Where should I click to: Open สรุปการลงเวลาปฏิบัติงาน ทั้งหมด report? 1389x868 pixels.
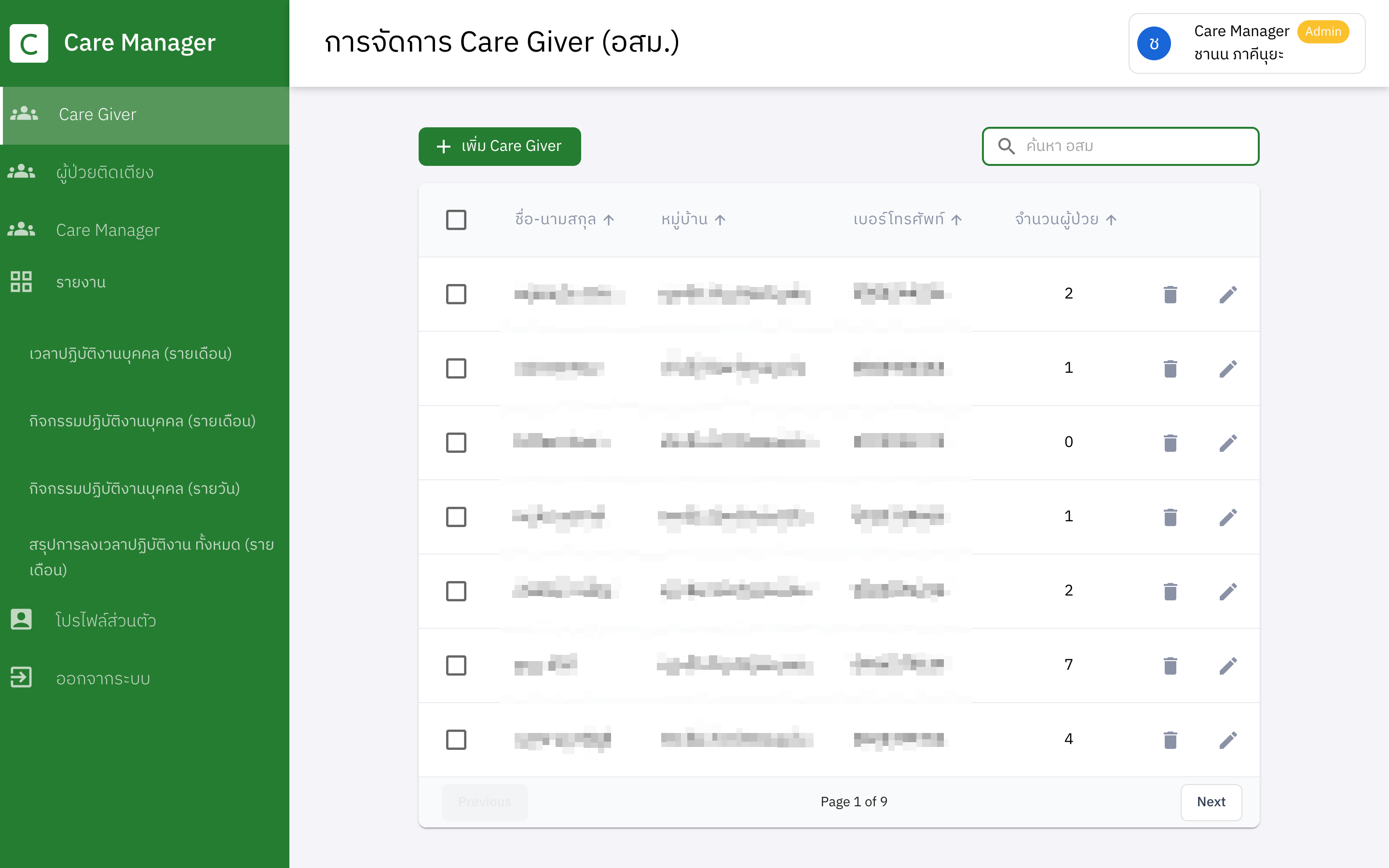click(151, 557)
